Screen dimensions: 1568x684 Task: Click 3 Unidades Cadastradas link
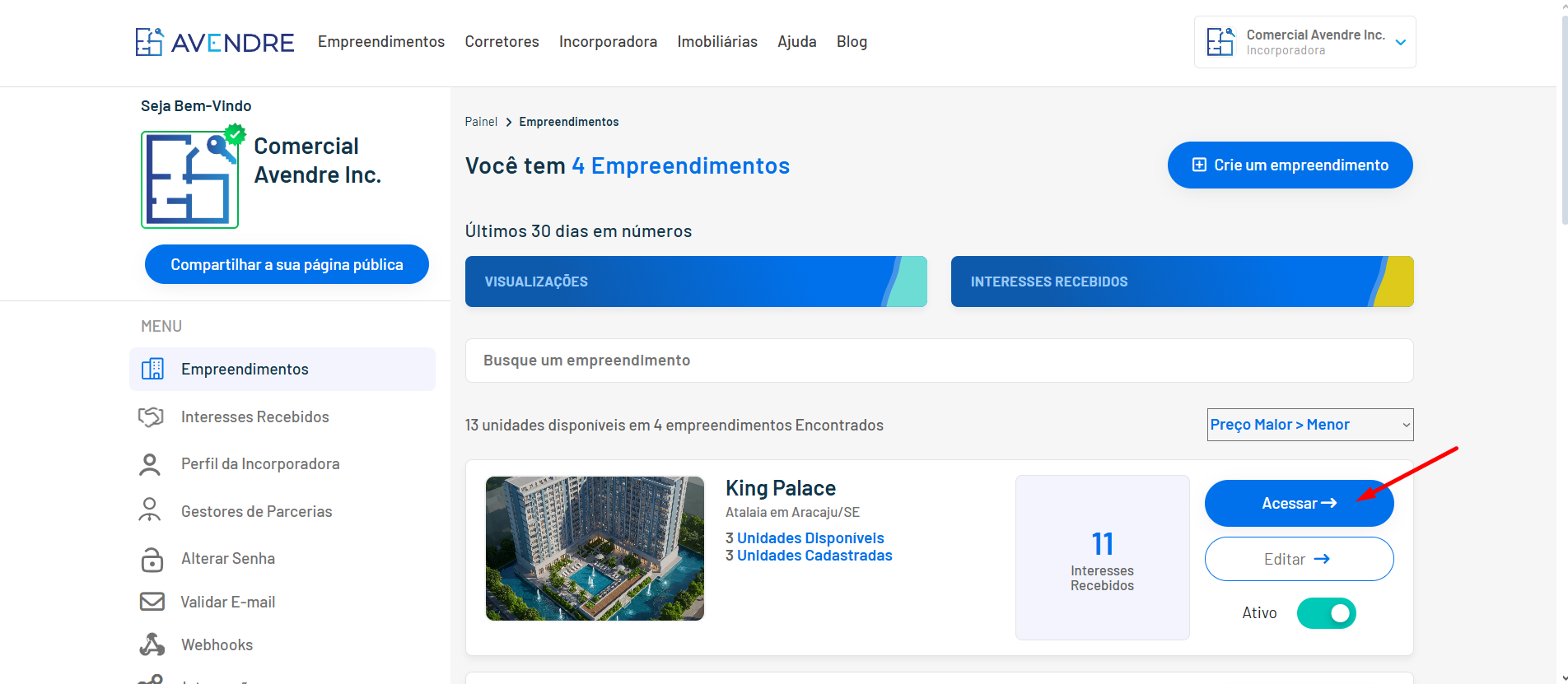tap(809, 556)
